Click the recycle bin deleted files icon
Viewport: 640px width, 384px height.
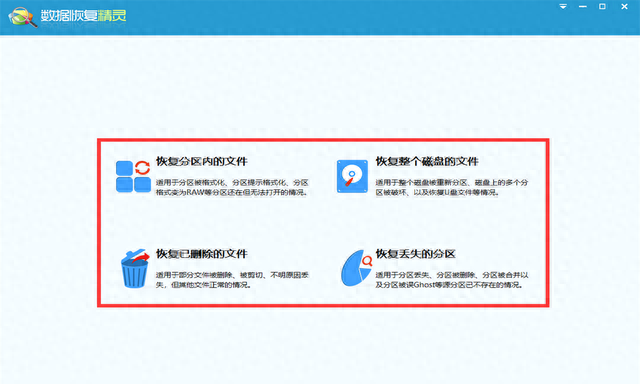[135, 269]
